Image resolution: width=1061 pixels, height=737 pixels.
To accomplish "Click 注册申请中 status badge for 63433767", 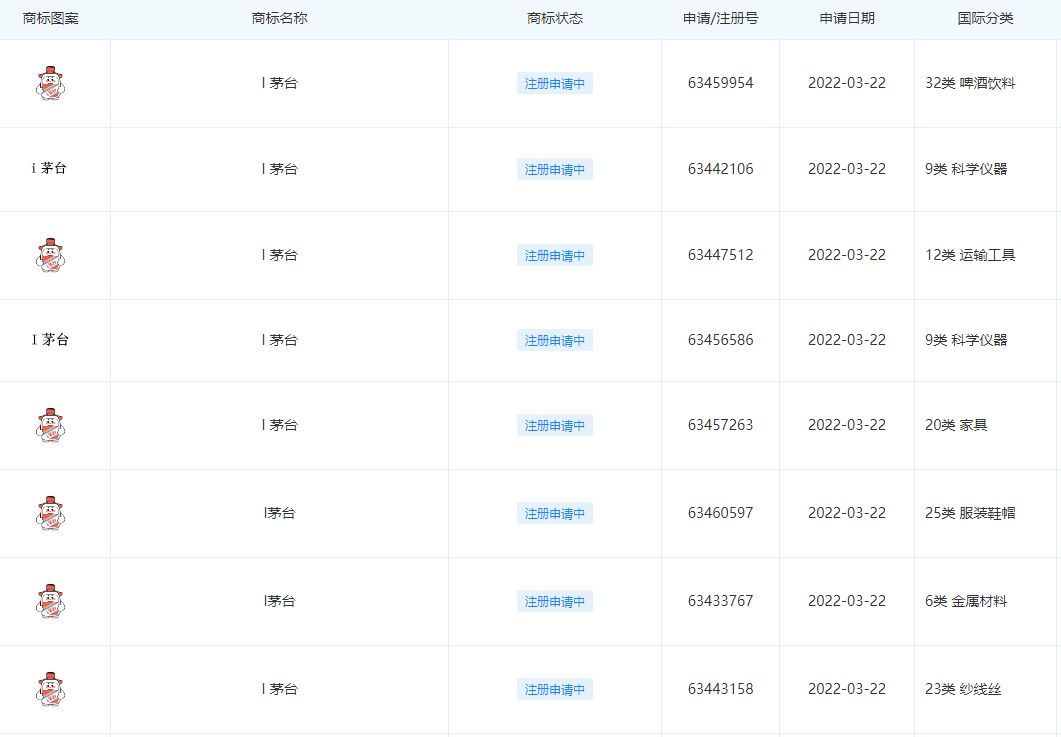I will [554, 601].
